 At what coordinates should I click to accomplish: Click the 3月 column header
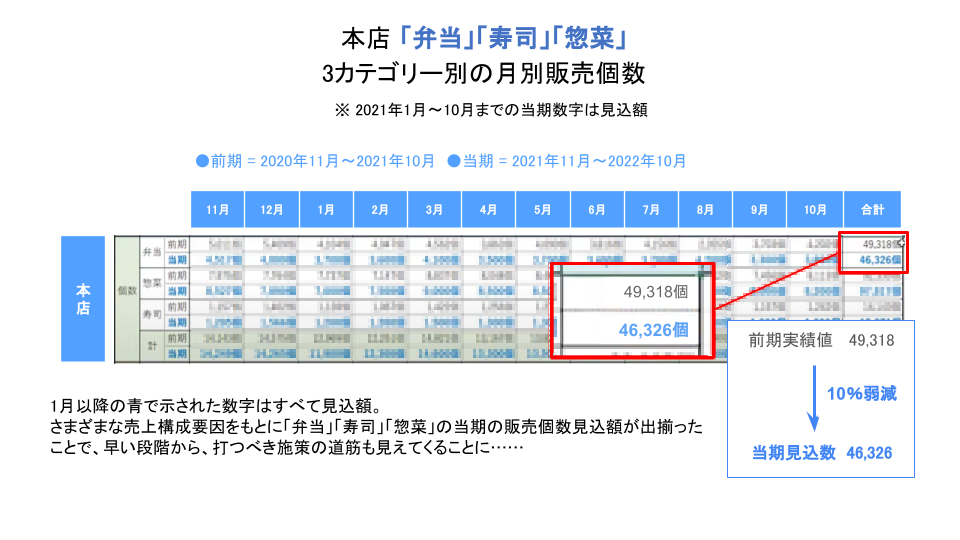click(x=434, y=209)
